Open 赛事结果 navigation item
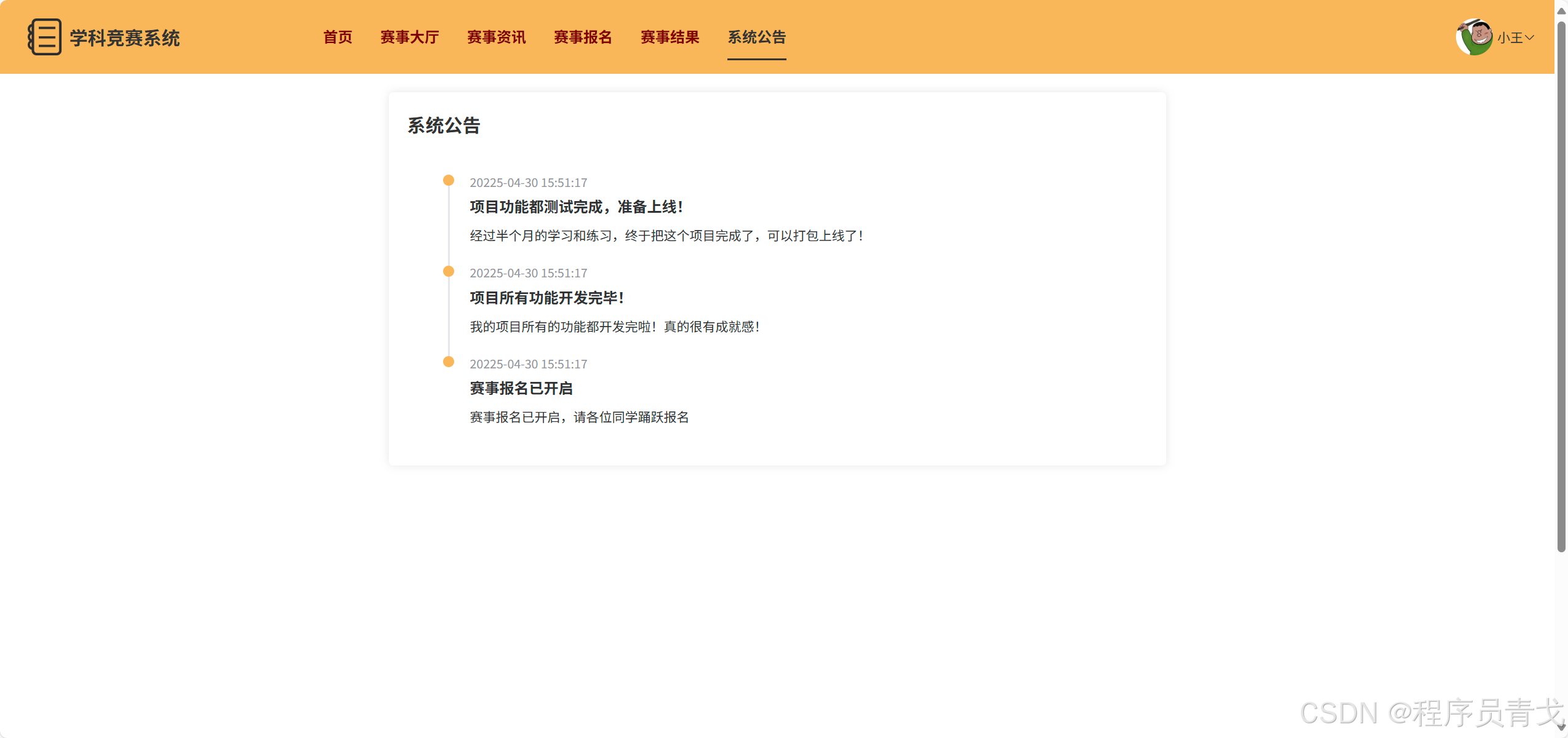Image resolution: width=1568 pixels, height=738 pixels. [670, 37]
